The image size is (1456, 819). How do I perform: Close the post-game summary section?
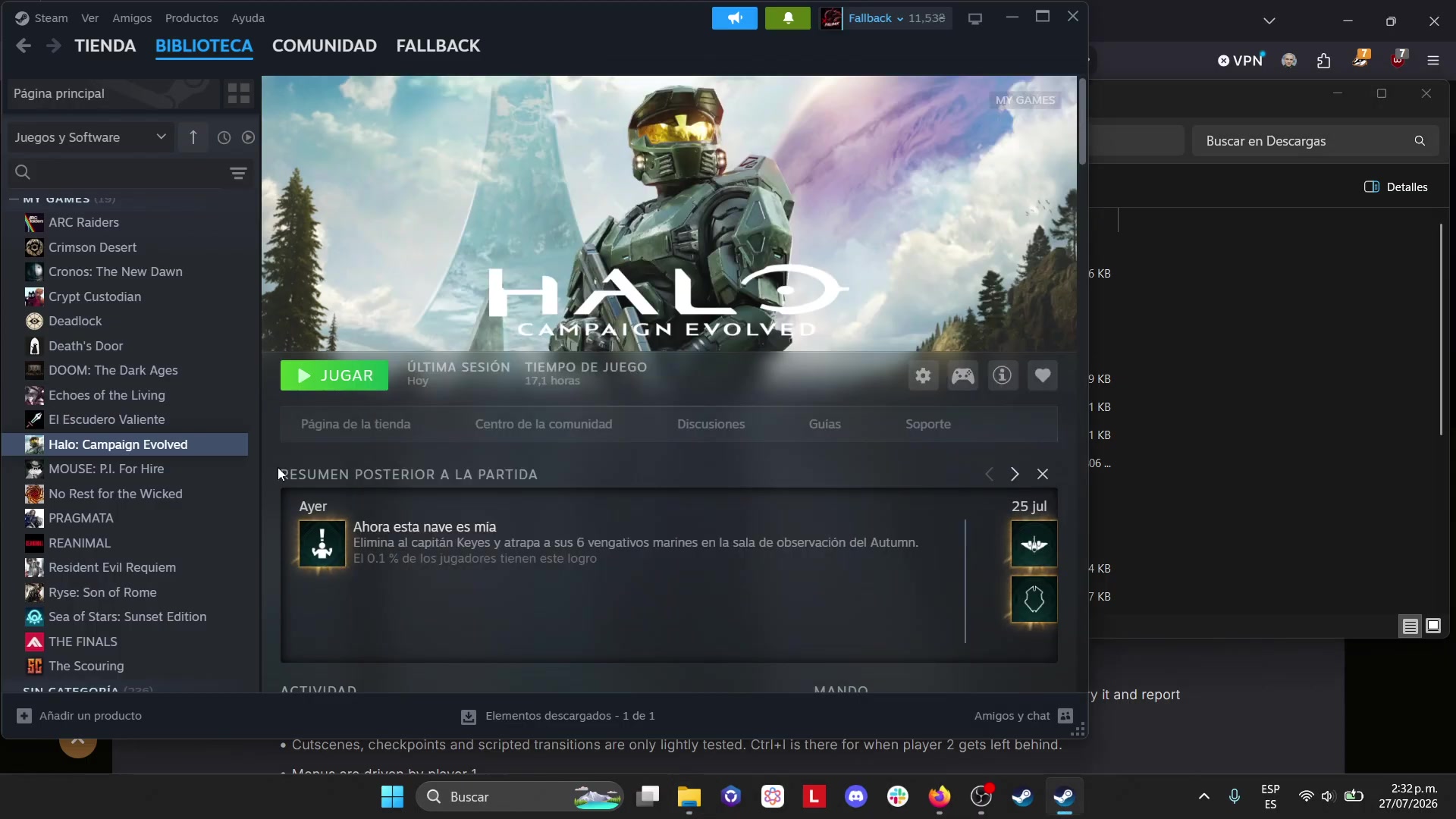(x=1043, y=474)
